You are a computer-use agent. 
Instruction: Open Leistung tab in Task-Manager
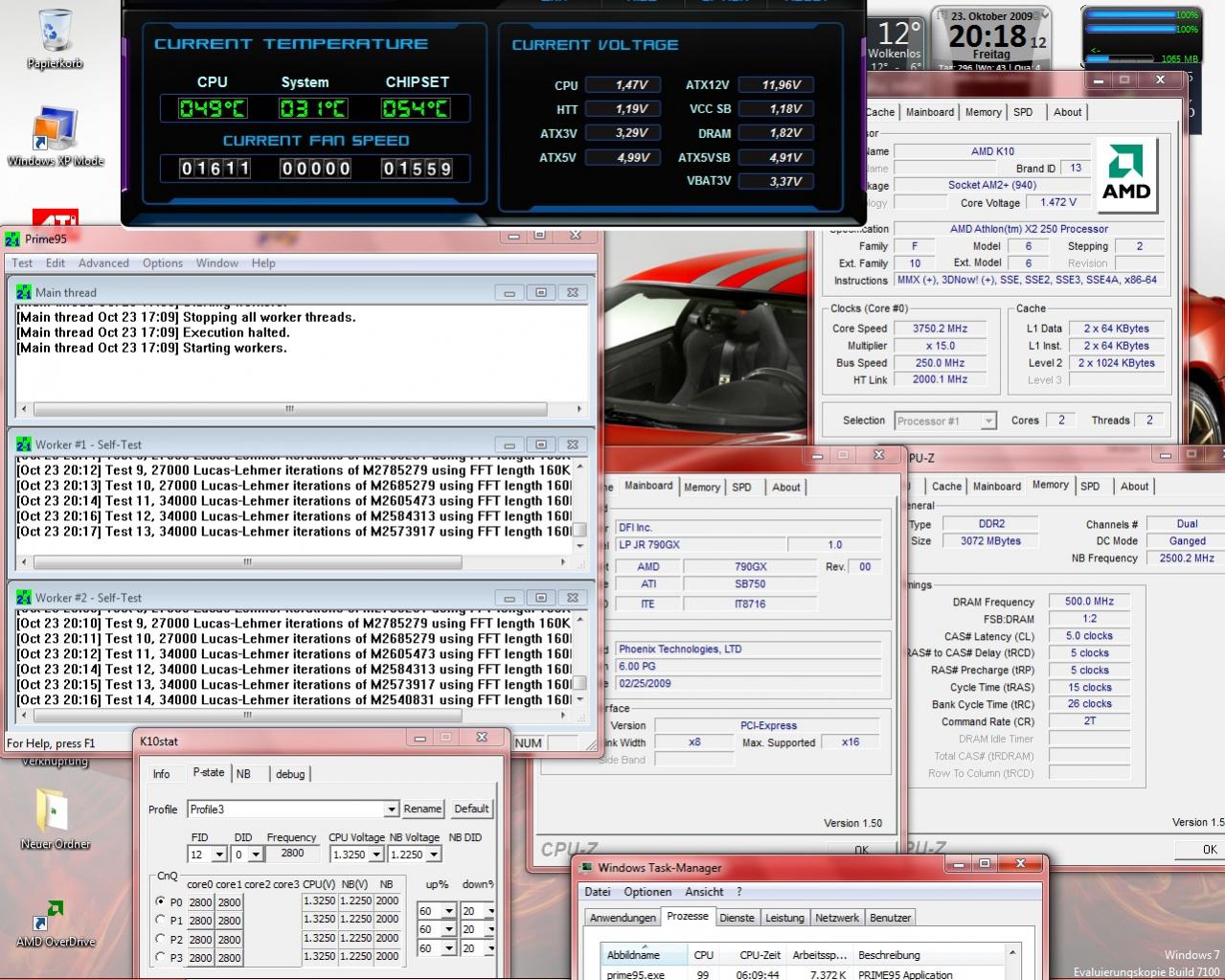coord(784,918)
